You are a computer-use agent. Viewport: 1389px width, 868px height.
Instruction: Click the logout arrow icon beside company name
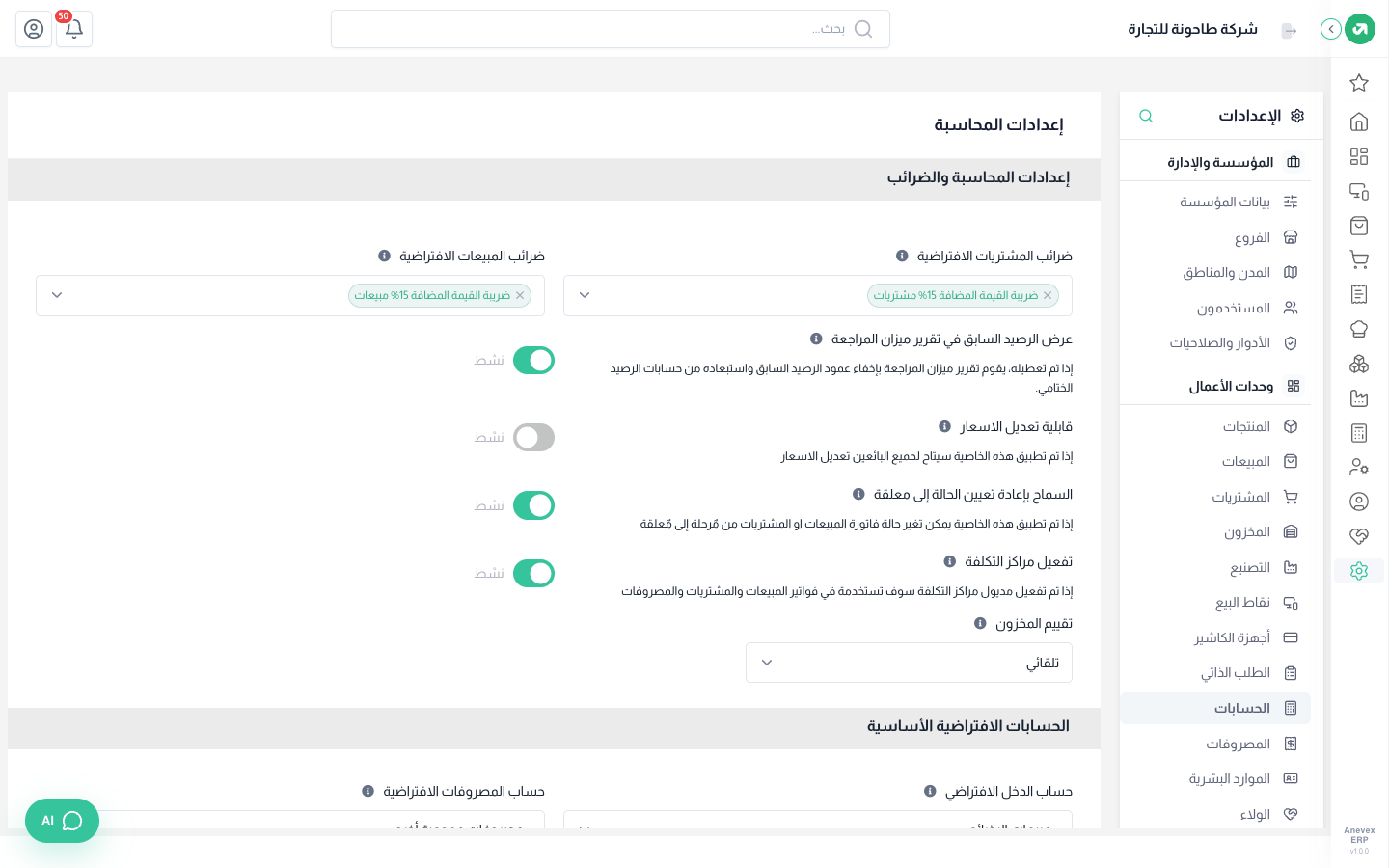(1289, 30)
